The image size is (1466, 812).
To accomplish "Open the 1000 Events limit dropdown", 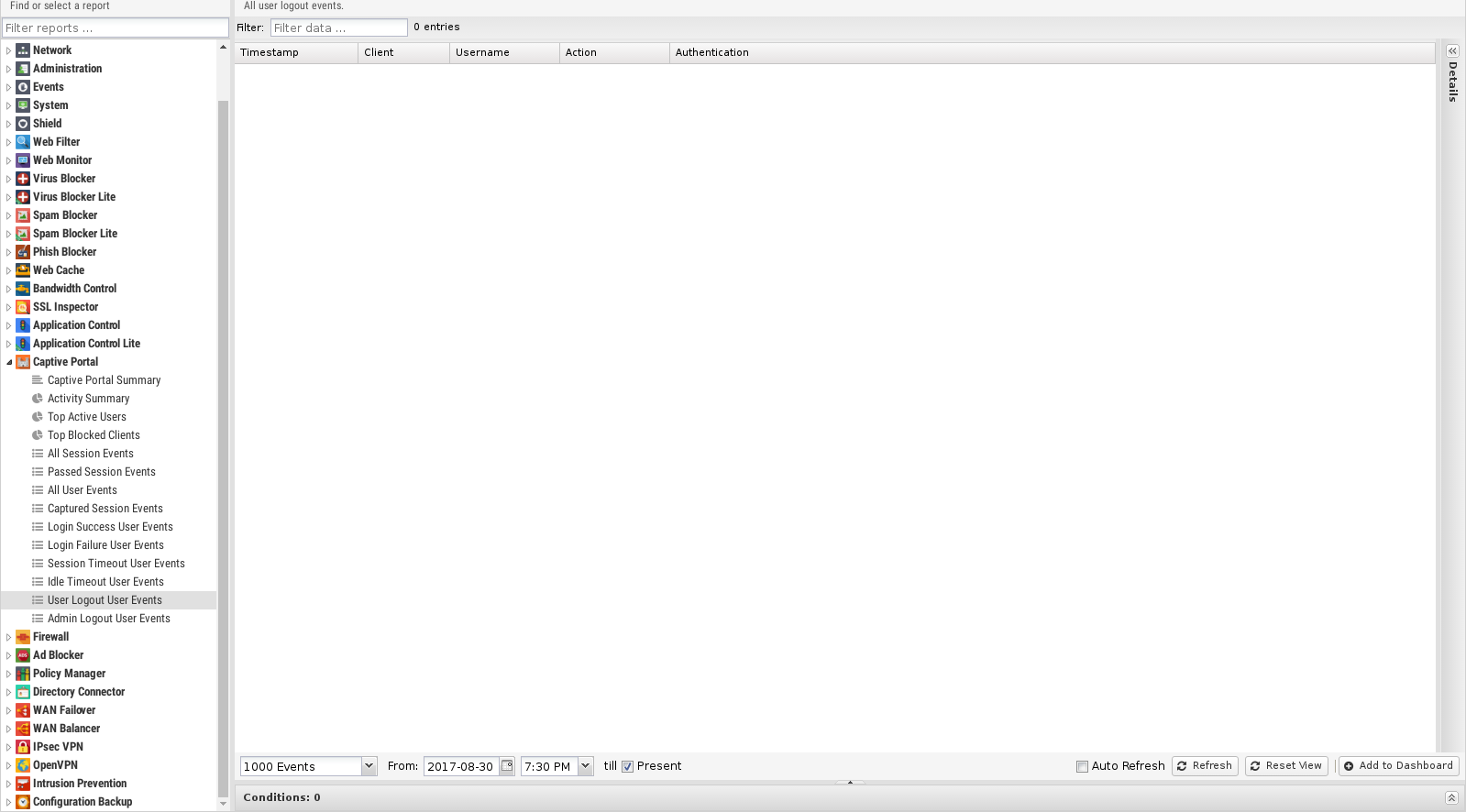I will (369, 766).
